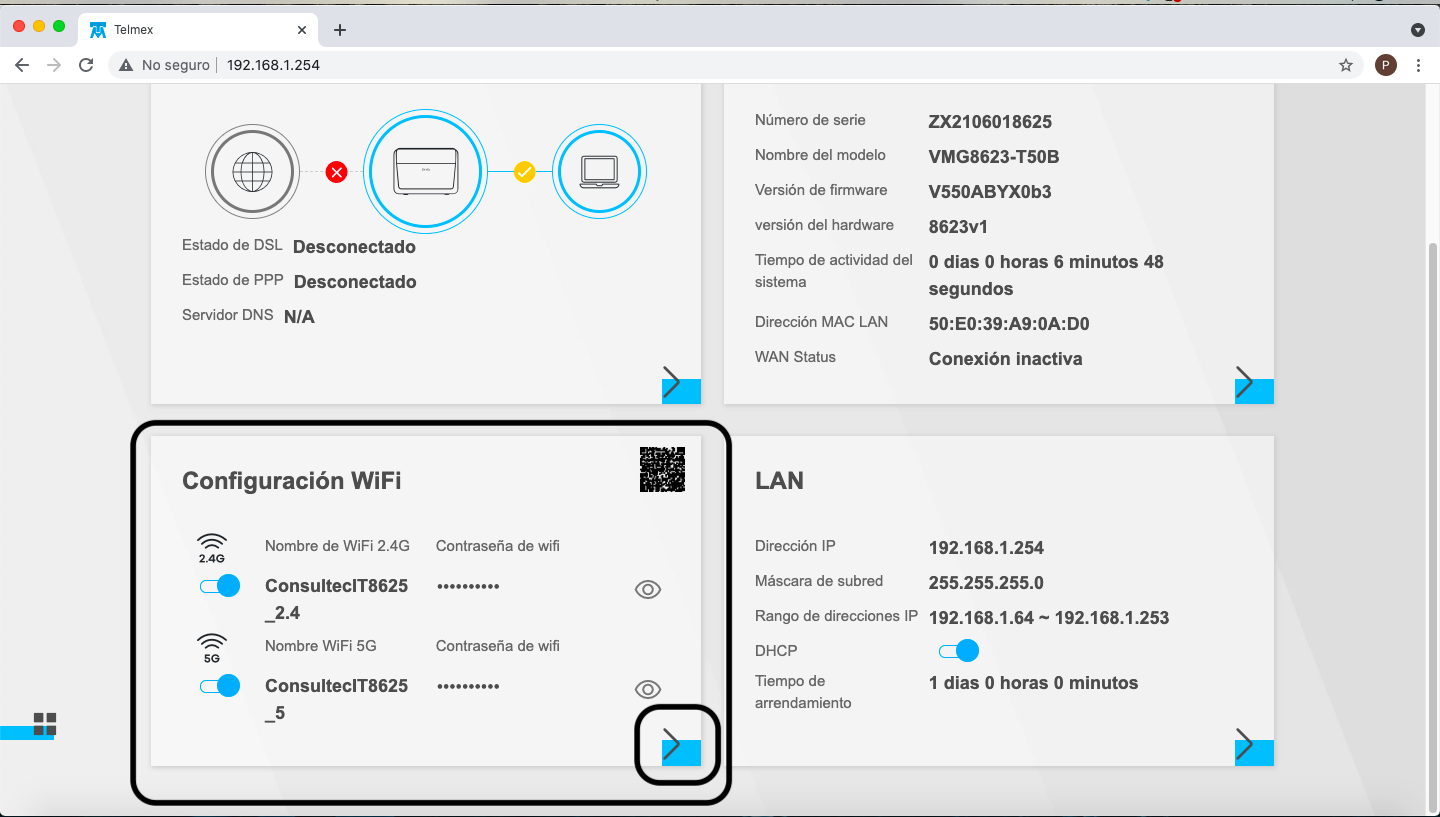Image resolution: width=1440 pixels, height=817 pixels.
Task: Click the router device icon in diagram
Action: pyautogui.click(x=425, y=172)
